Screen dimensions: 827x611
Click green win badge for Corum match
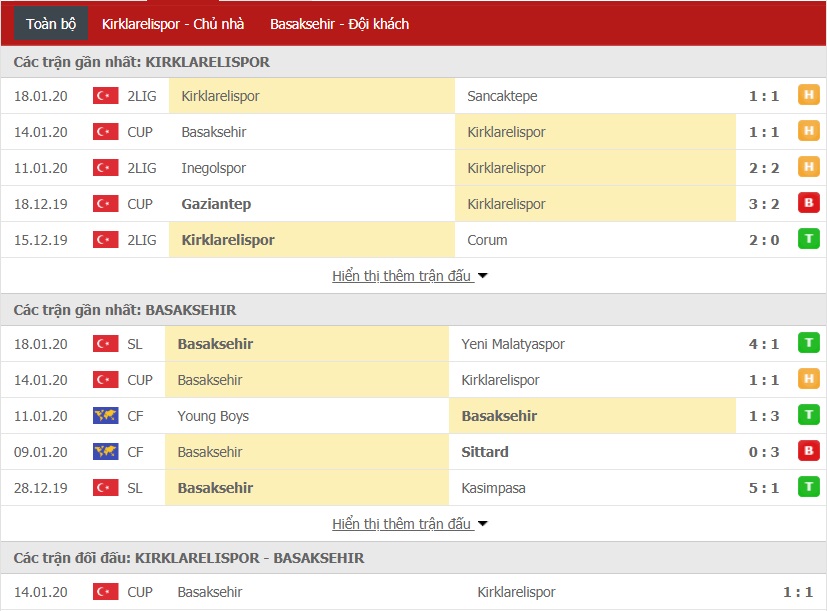click(x=809, y=239)
